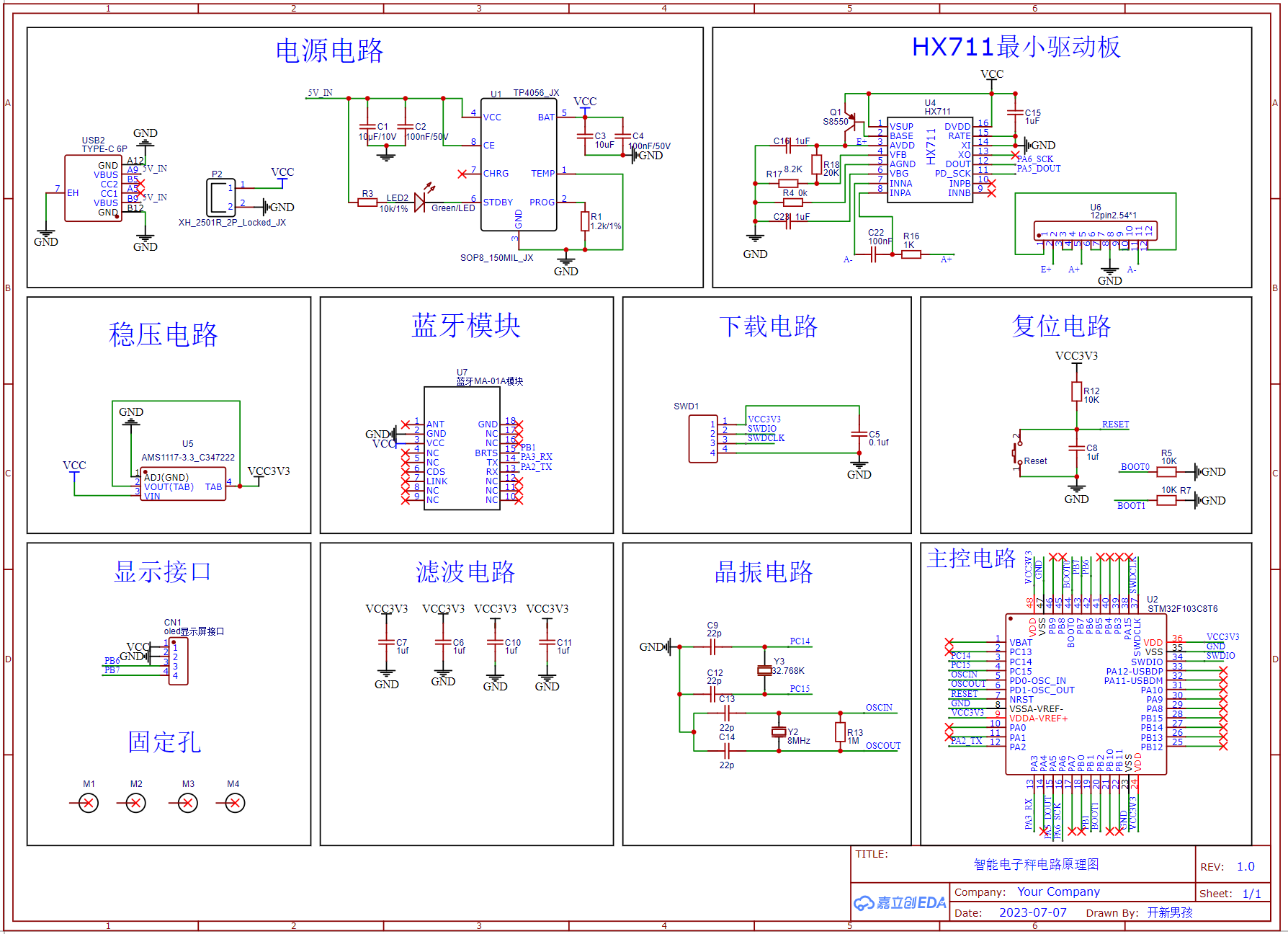1288x934 pixels.
Task: Select the 稳压电路 section title
Action: [x=164, y=335]
